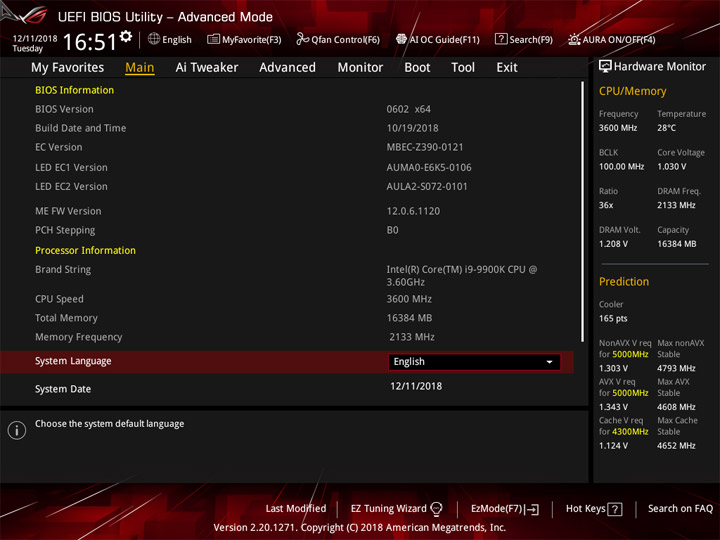Click the 16:51 clock display
The height and width of the screenshot is (540, 720).
tap(90, 42)
